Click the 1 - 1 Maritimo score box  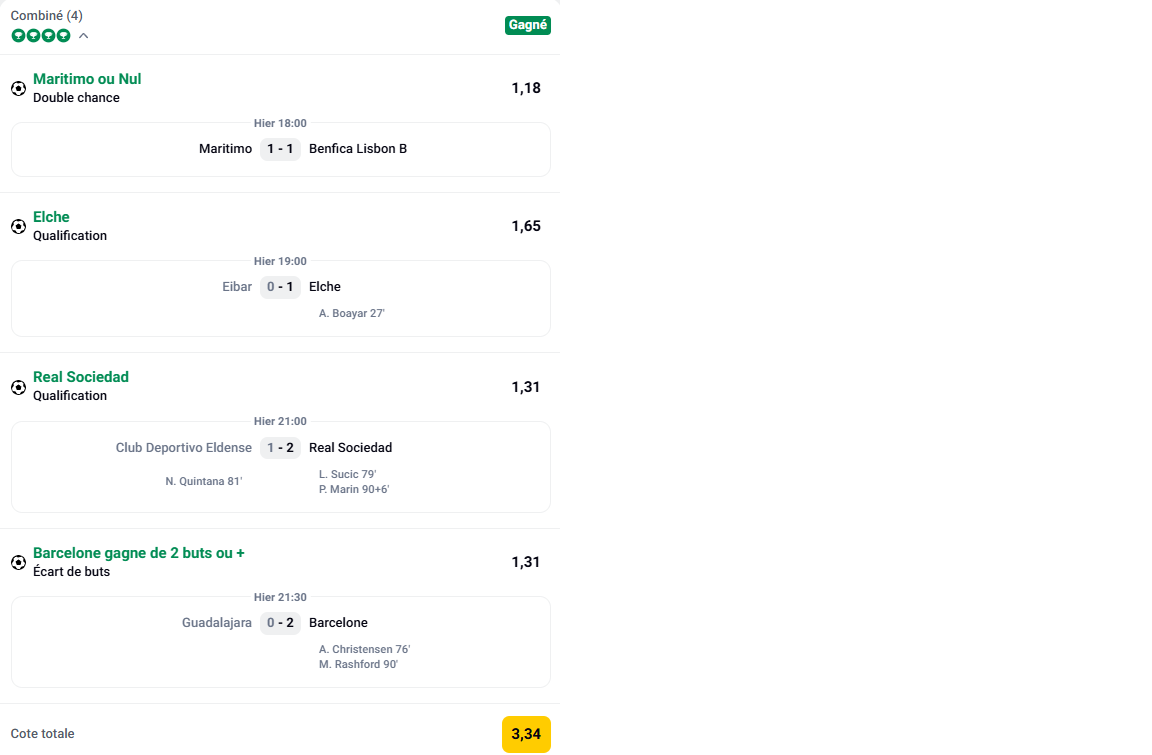(280, 149)
